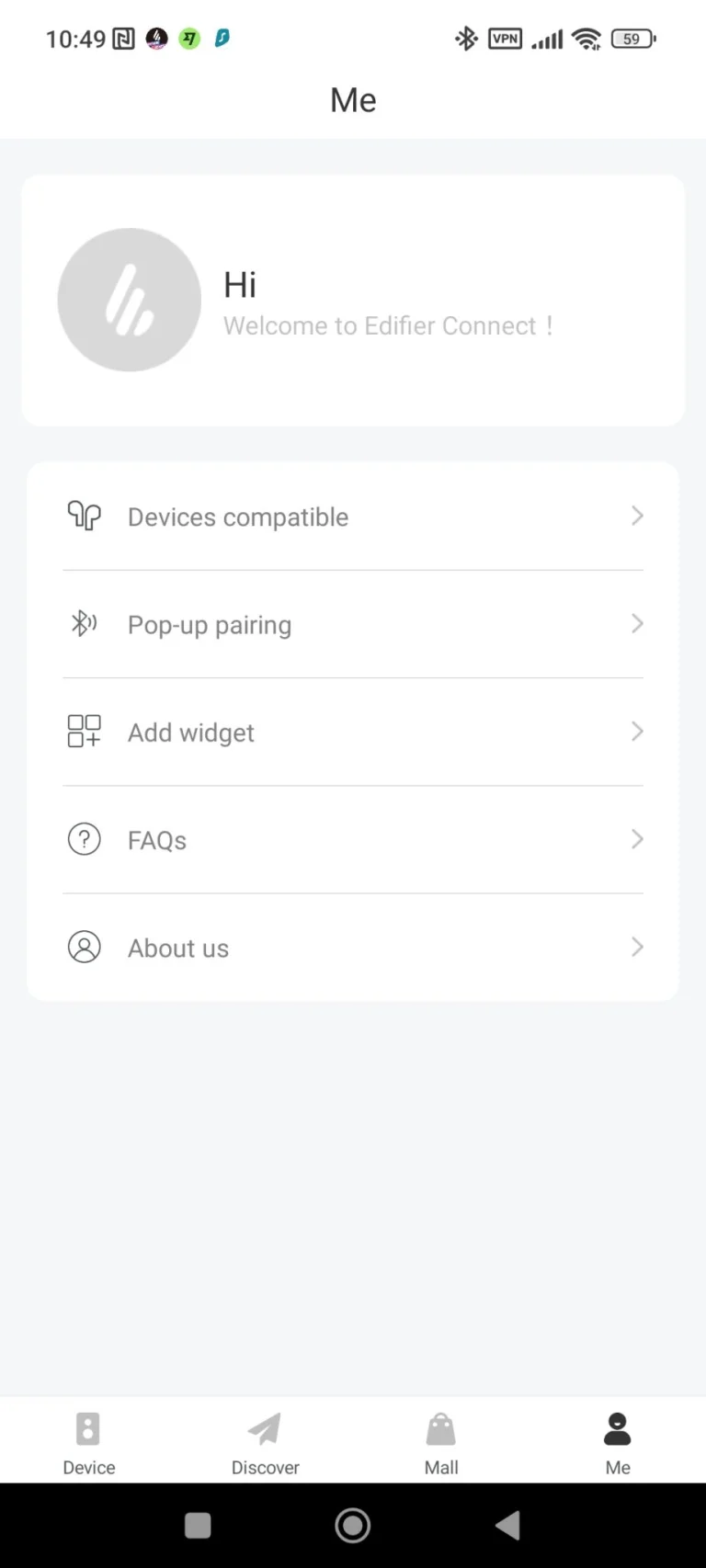Switch to the Me tab
The height and width of the screenshot is (1568, 706).
(x=618, y=1443)
